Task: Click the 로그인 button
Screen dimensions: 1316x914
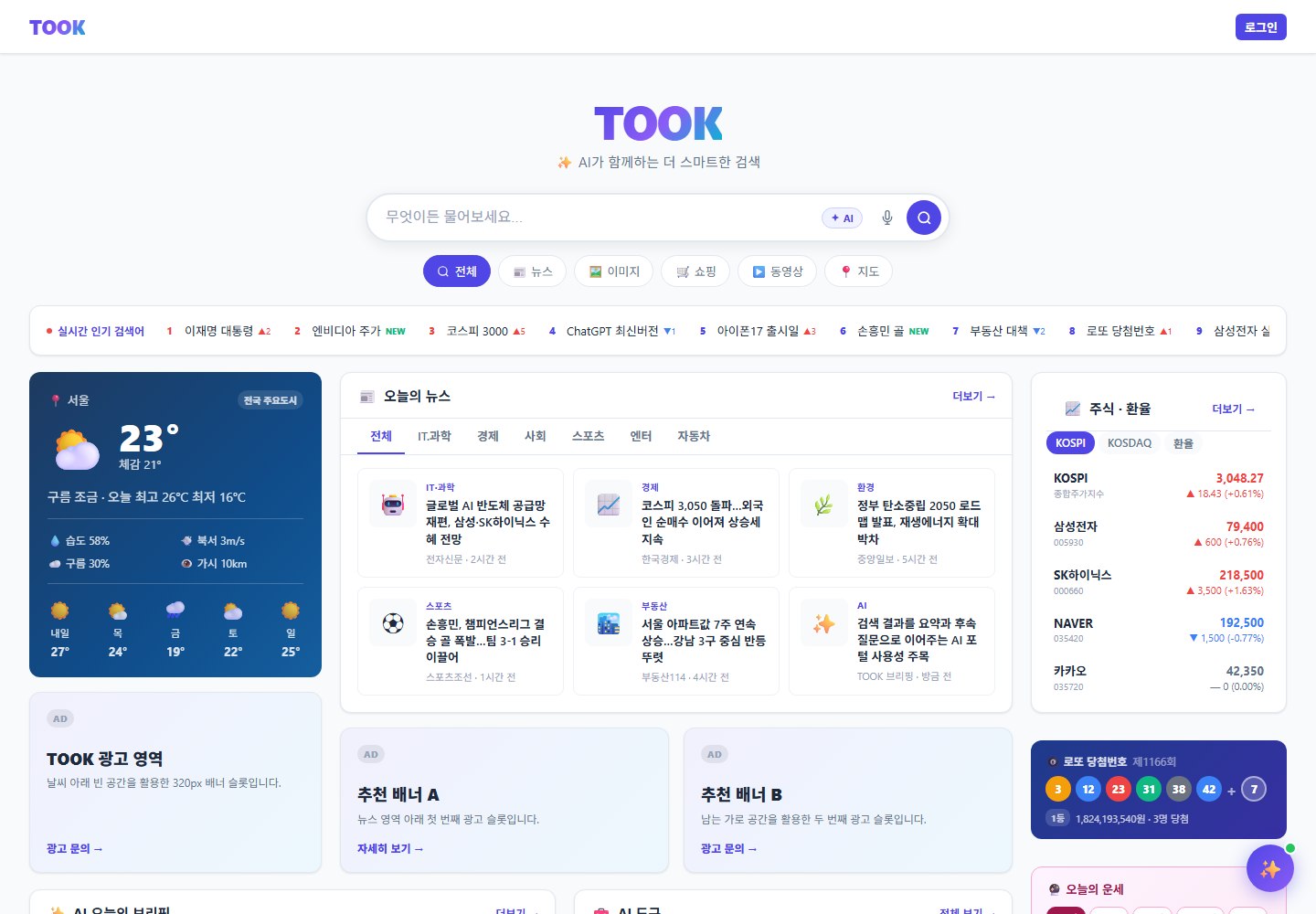Action: pos(1260,27)
